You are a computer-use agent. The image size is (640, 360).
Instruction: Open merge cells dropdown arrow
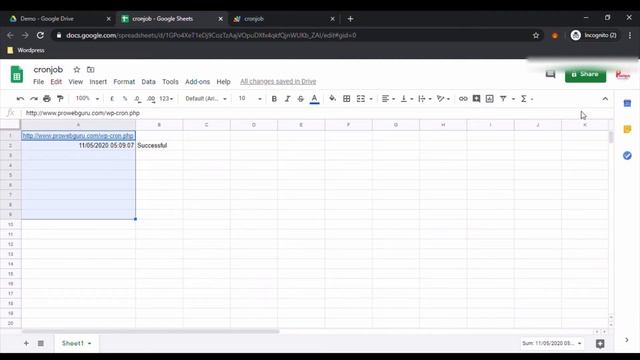[371, 99]
